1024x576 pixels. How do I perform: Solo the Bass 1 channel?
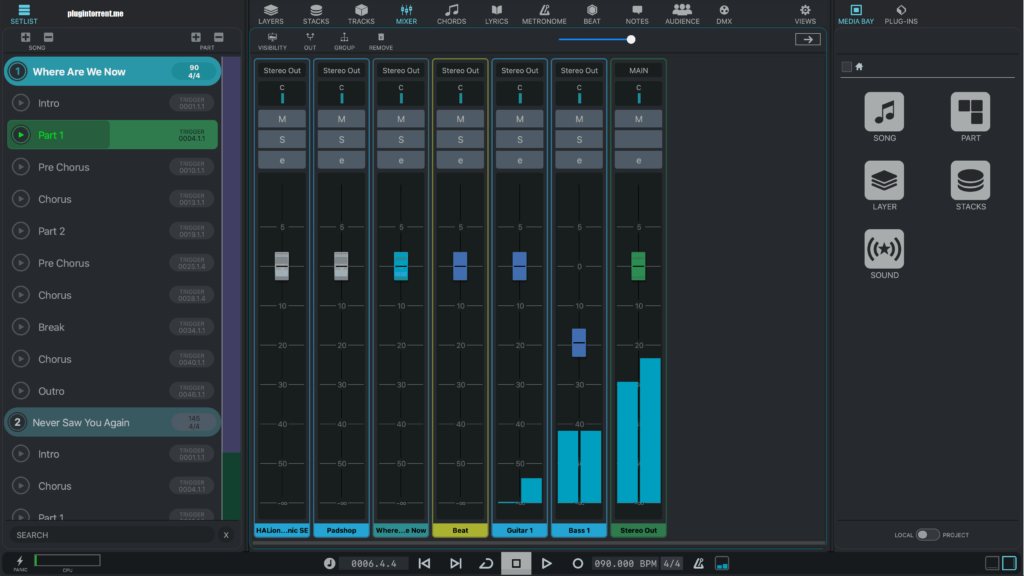coord(579,139)
